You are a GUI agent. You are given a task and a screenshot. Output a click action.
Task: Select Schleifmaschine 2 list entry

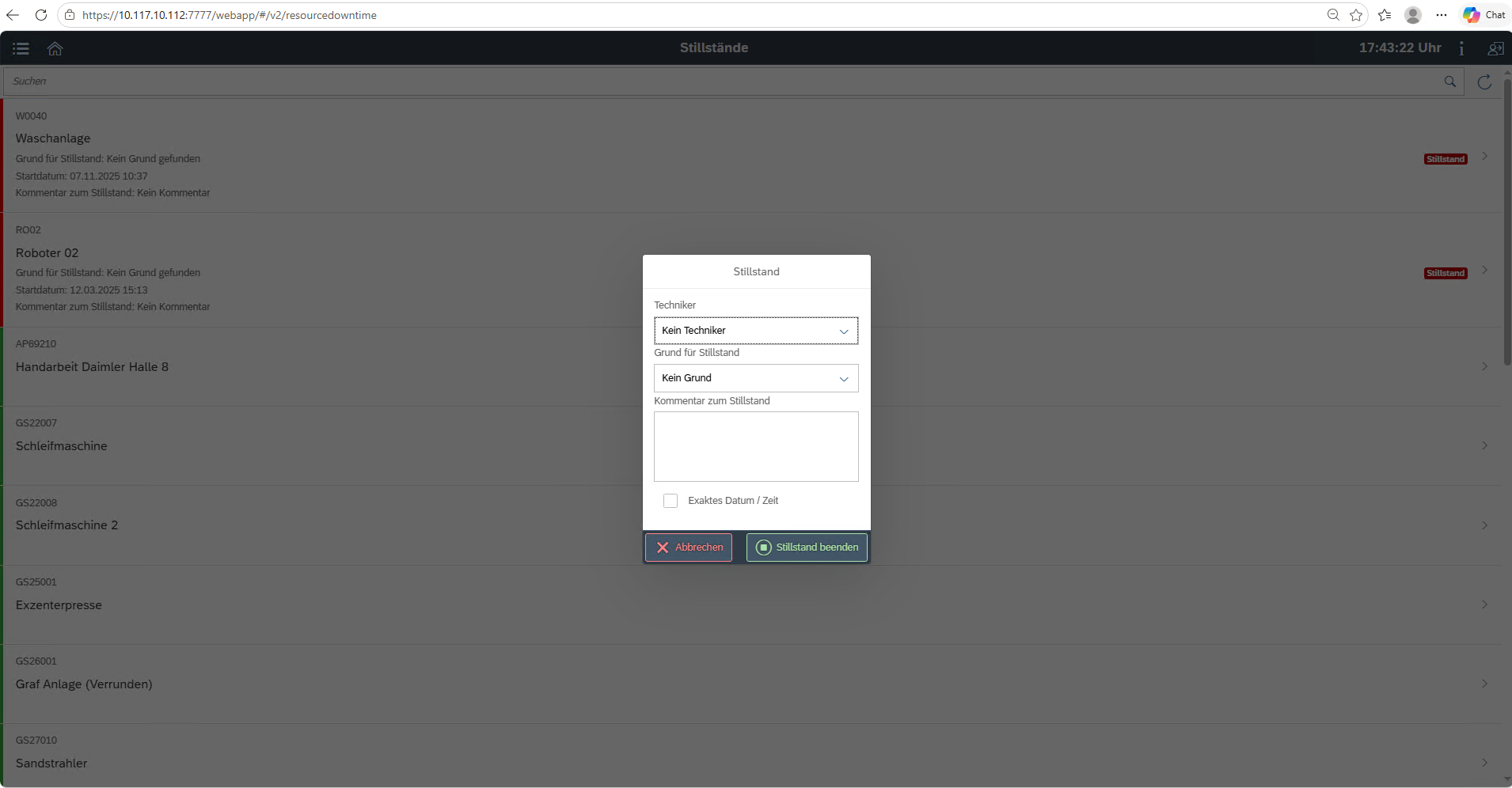(752, 525)
